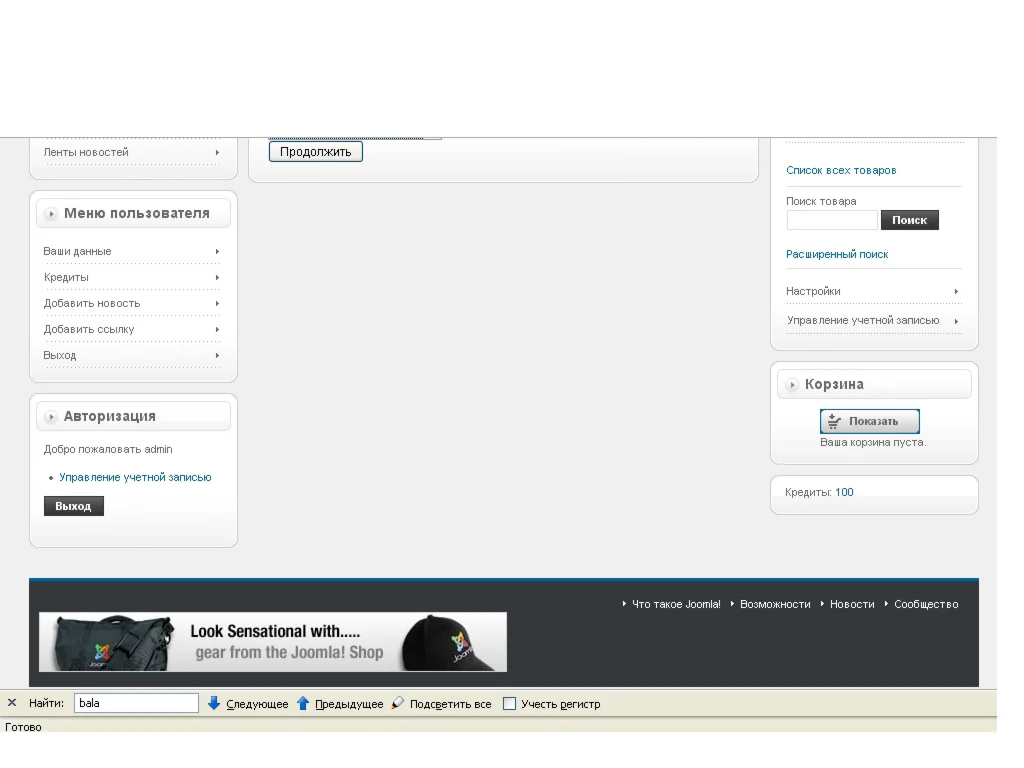Focus the Найти field containing bala

point(136,703)
